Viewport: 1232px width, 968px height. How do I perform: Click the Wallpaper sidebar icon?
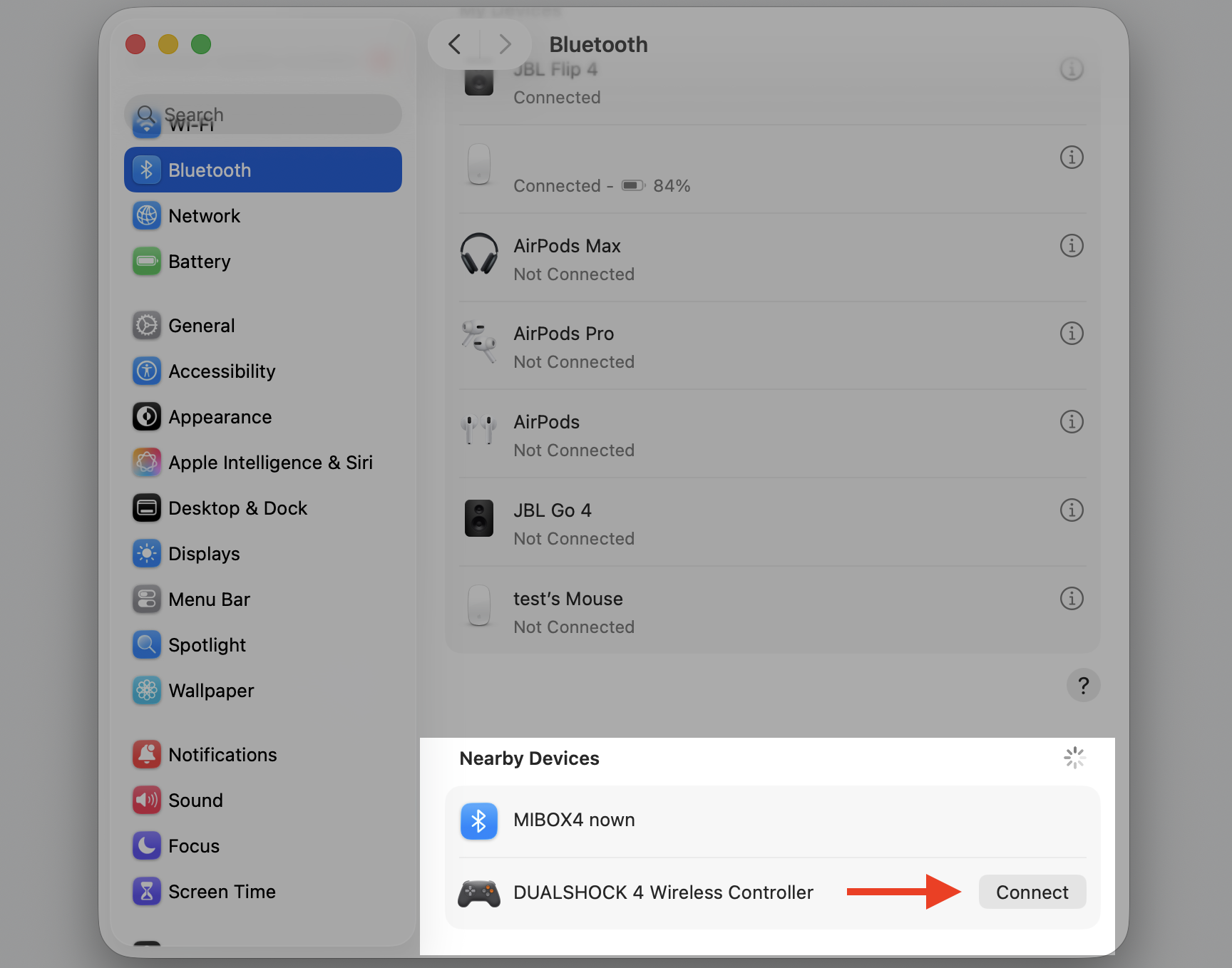[147, 691]
